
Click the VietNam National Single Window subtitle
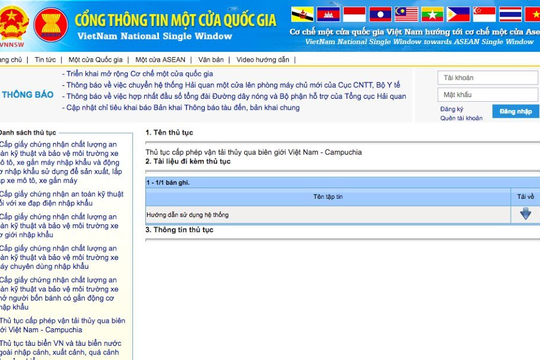155,36
